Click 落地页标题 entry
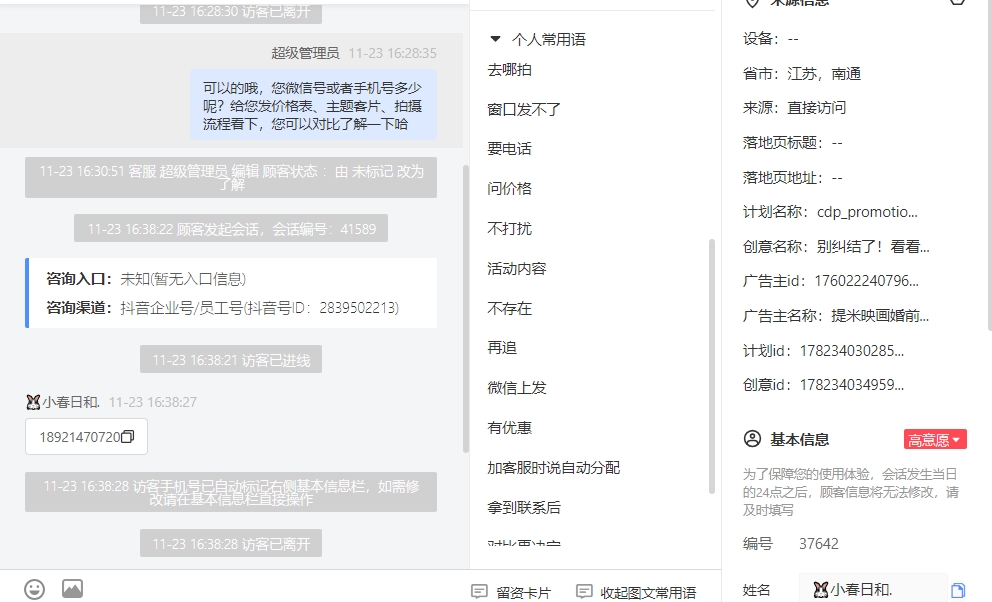This screenshot has width=992, height=602. (x=793, y=142)
